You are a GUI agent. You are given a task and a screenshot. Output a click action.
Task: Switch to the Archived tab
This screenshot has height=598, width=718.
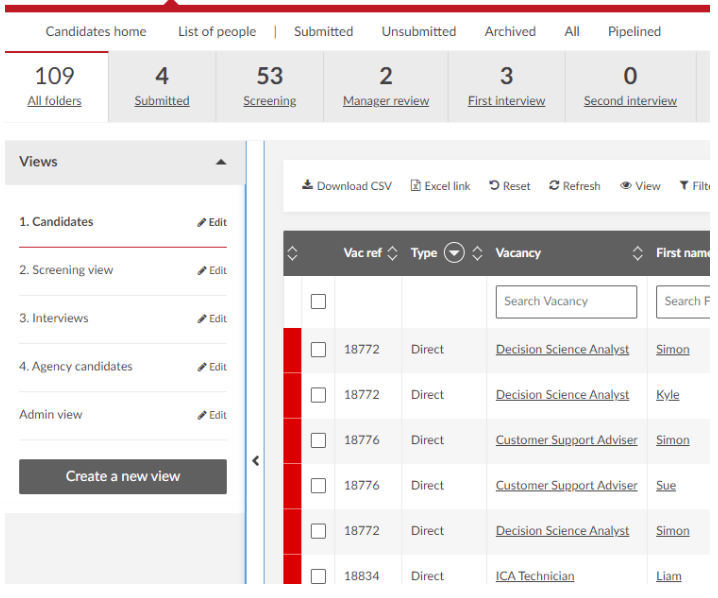pyautogui.click(x=510, y=31)
